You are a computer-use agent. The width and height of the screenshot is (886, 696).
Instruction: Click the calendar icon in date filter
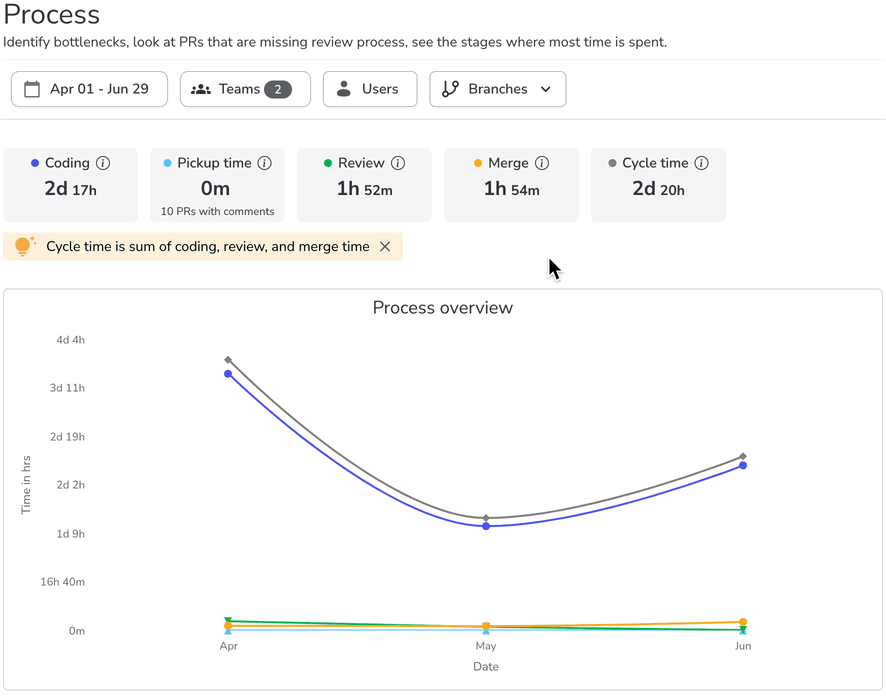[x=32, y=89]
